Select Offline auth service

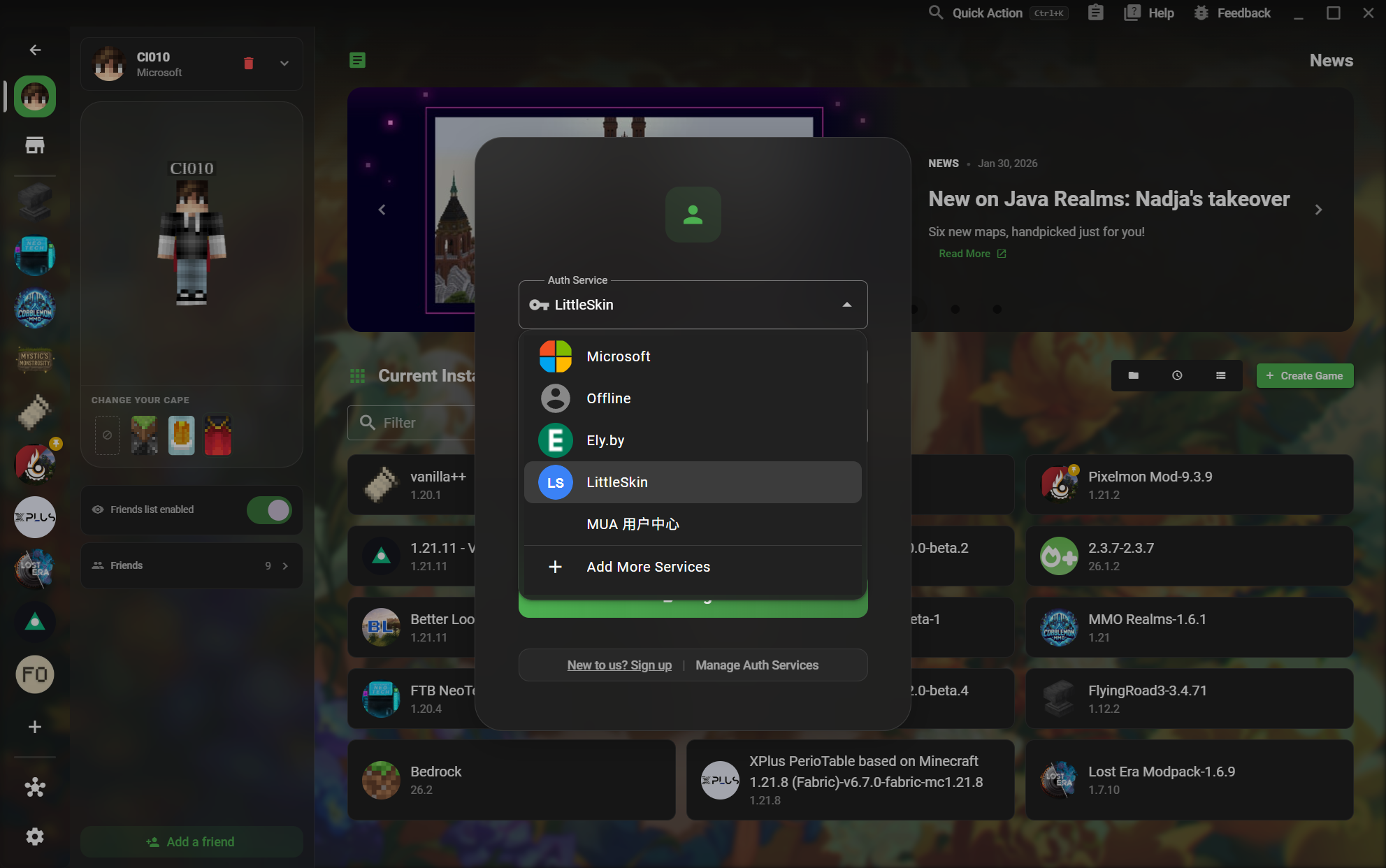click(x=693, y=398)
